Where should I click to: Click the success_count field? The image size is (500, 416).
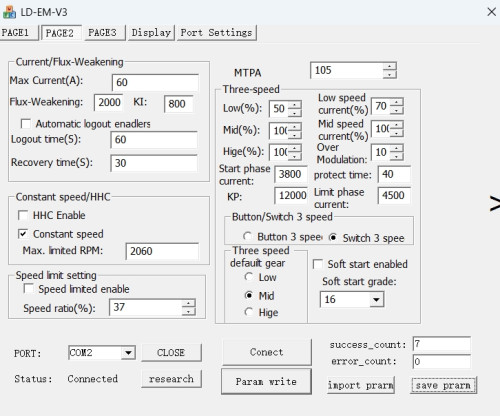(442, 344)
